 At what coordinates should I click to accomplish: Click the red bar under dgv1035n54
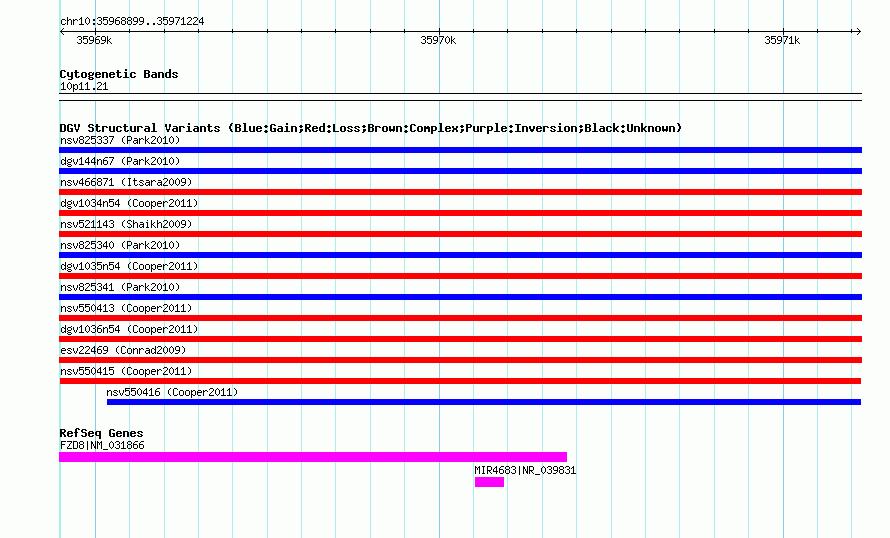460,276
